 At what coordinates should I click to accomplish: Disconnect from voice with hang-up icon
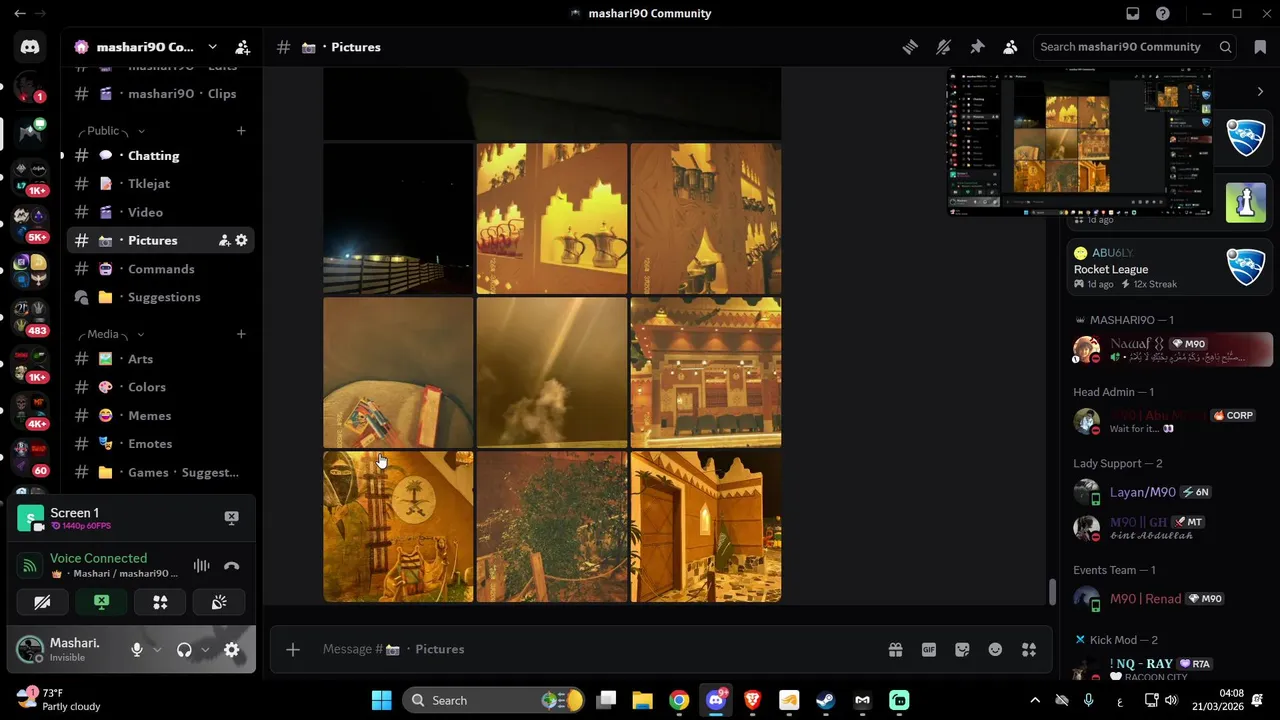tap(231, 566)
